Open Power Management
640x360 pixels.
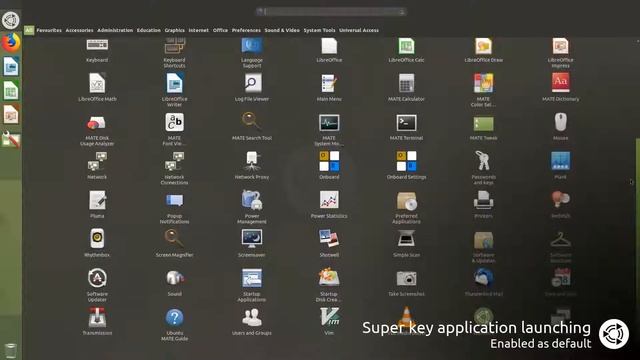(252, 207)
